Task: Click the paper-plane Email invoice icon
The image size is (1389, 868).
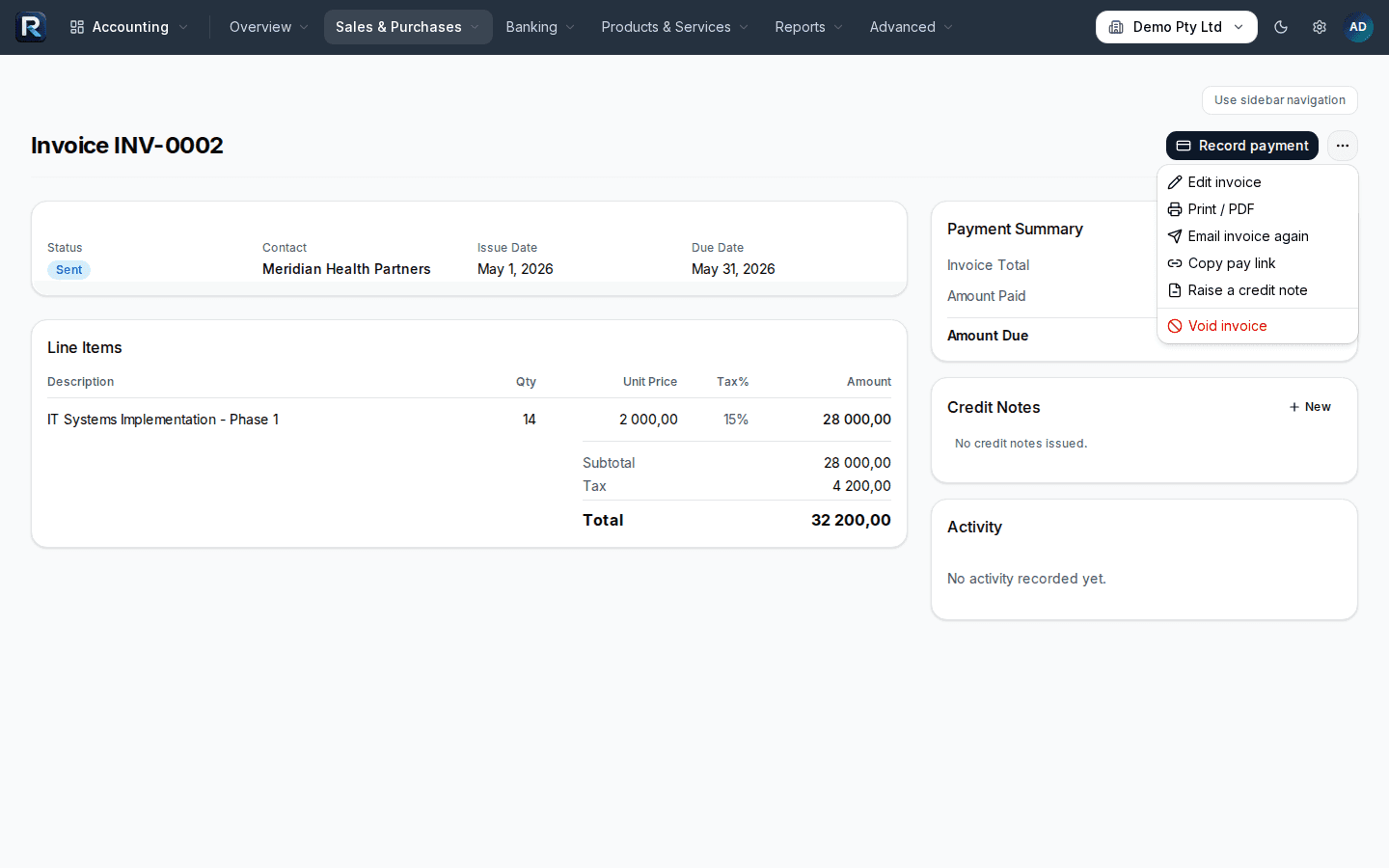Action: tap(1175, 236)
